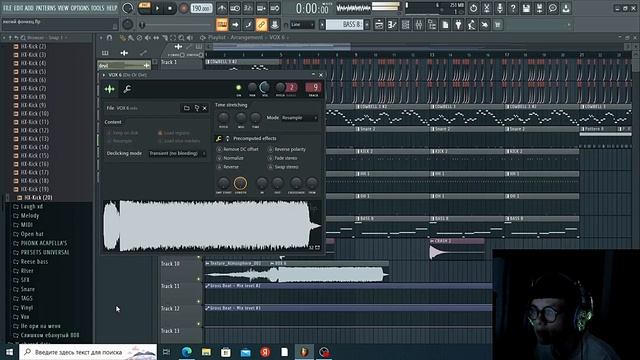Start playback with the Play button

(157, 8)
